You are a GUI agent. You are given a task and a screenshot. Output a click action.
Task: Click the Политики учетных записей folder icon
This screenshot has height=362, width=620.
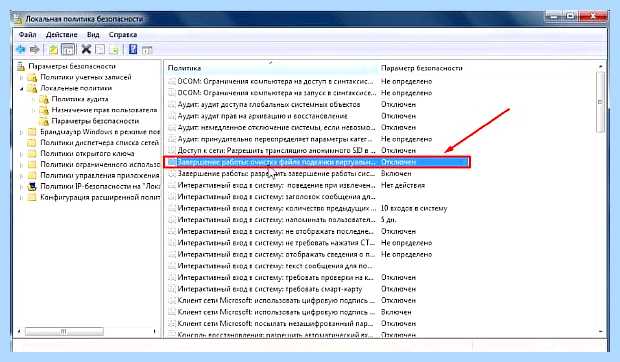pyautogui.click(x=32, y=77)
